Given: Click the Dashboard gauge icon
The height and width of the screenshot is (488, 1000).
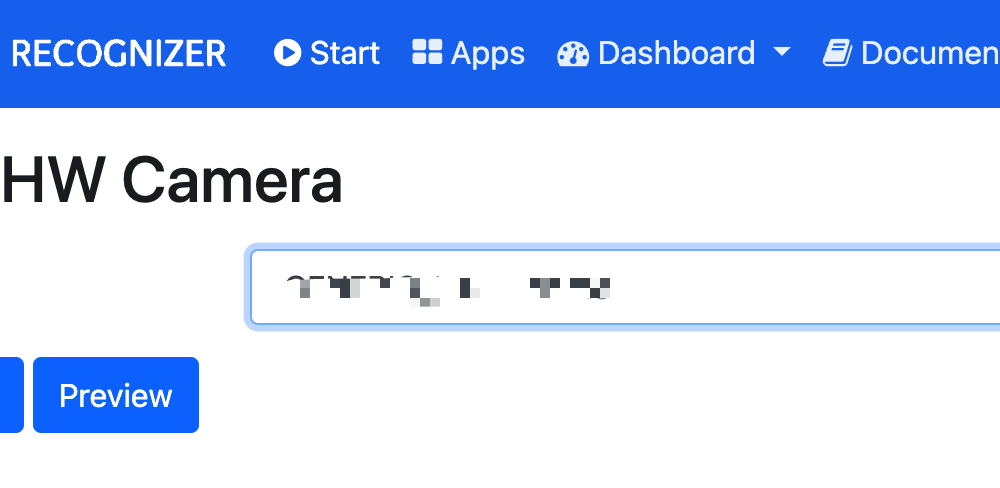Looking at the screenshot, I should click(573, 54).
